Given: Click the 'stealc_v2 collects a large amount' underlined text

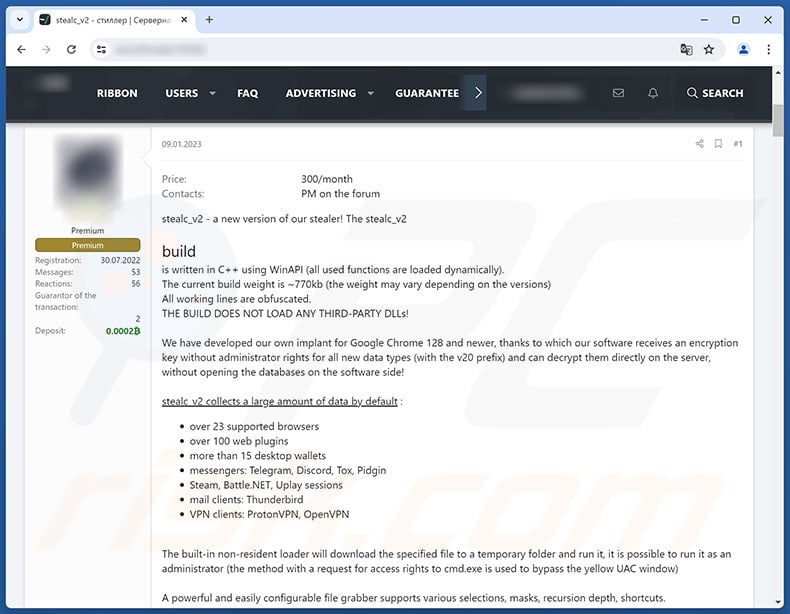Looking at the screenshot, I should 280,401.
